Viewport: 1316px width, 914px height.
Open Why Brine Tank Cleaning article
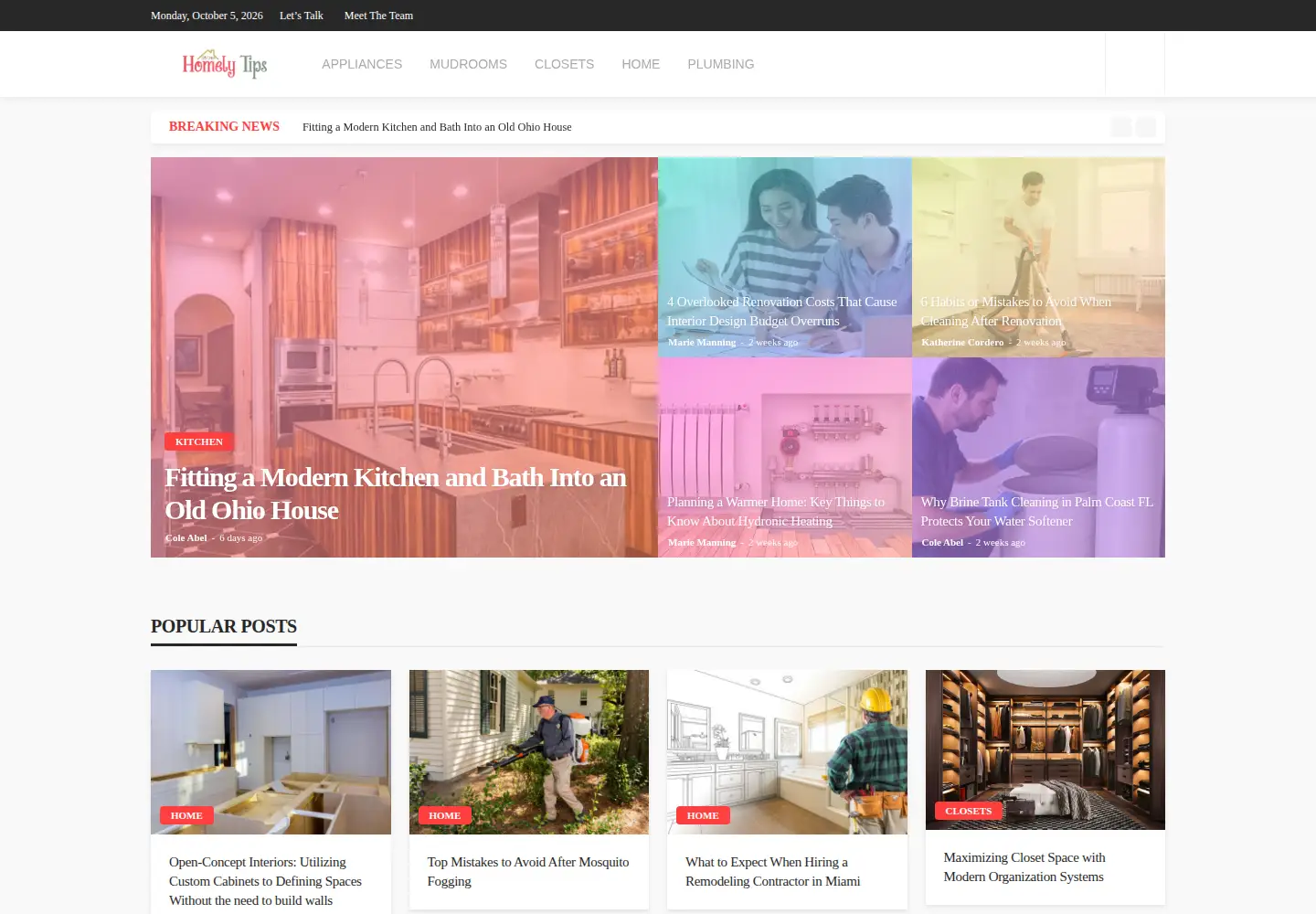pos(1037,511)
